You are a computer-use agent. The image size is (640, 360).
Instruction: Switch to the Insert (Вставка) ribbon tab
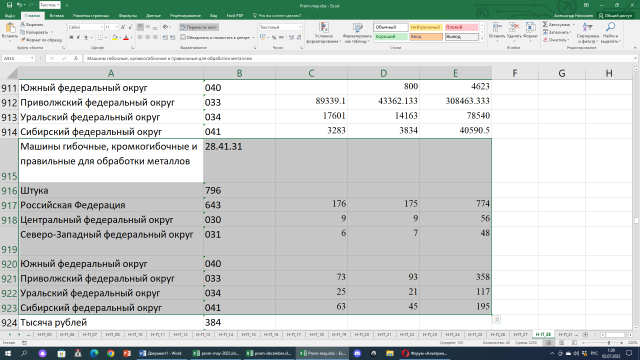coord(57,16)
